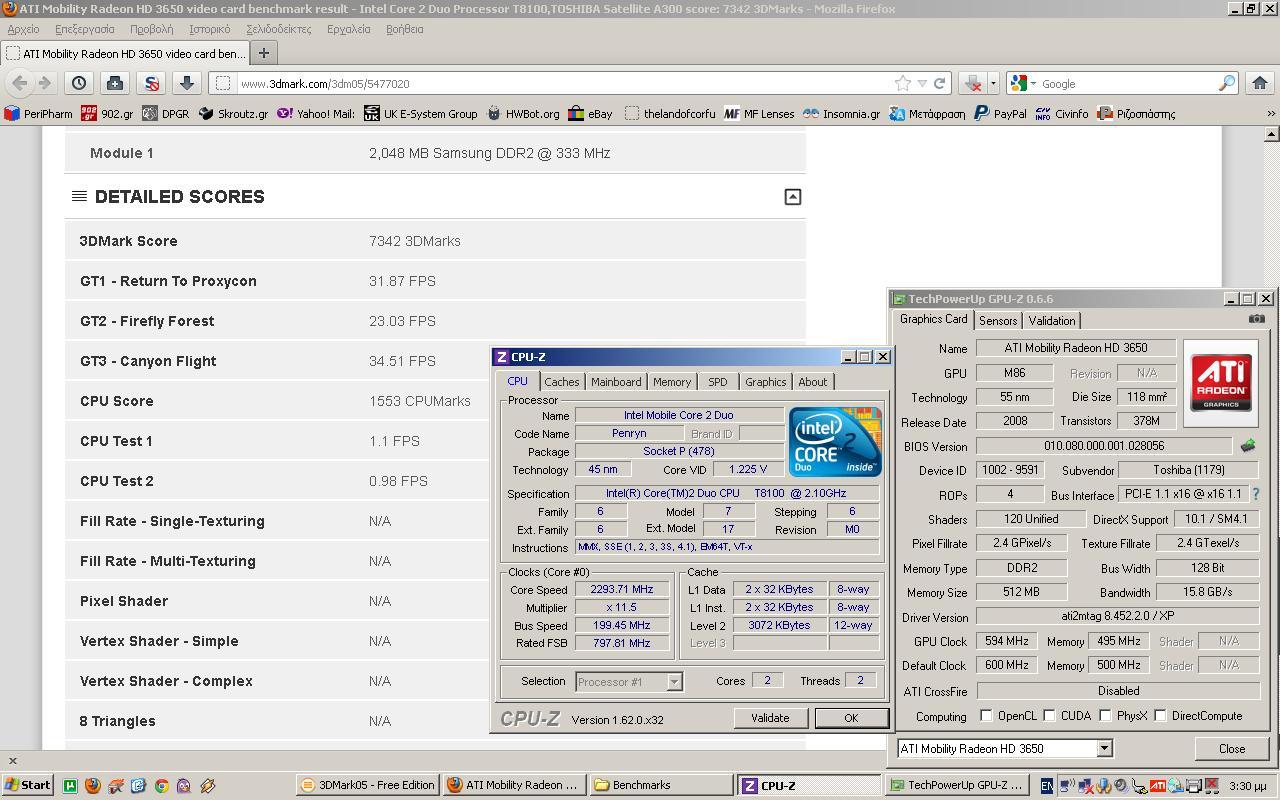Click the 1553 CPUMarks value
The image size is (1280, 800).
[420, 401]
